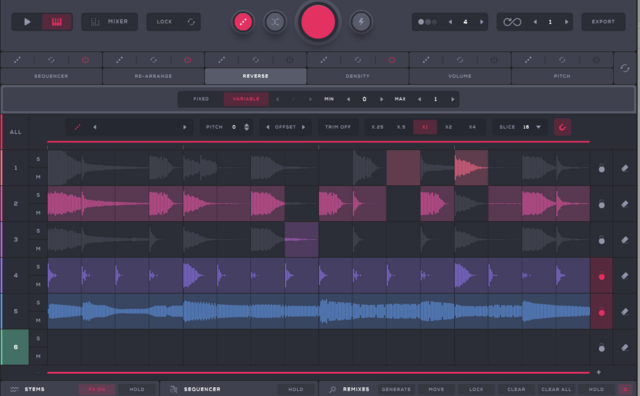Select ALL stems label

16,132
